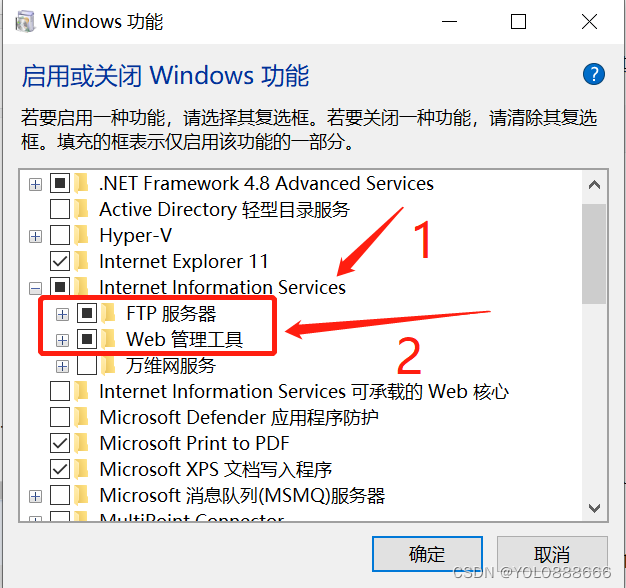The height and width of the screenshot is (588, 626).
Task: Uncheck the Internet Explorer 11 checkbox
Action: pos(60,261)
